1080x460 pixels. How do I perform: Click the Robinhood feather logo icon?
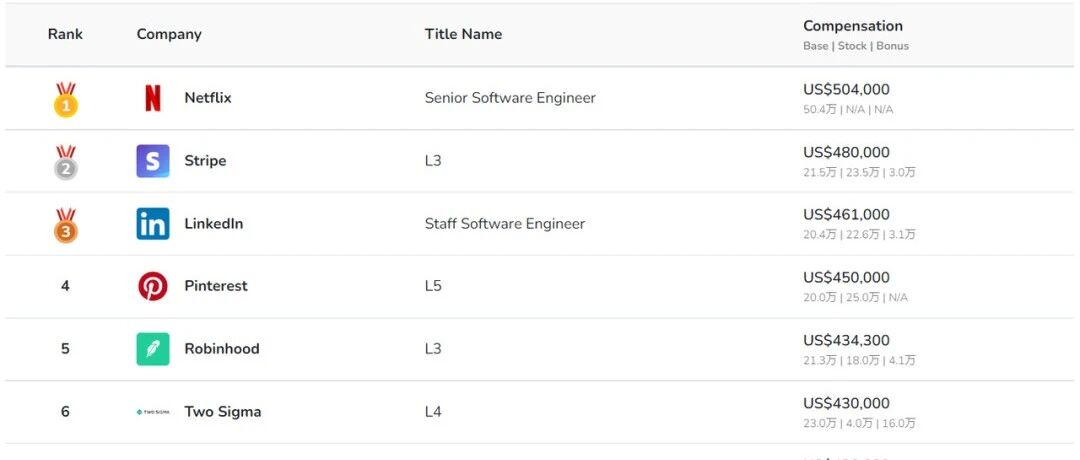tap(153, 349)
